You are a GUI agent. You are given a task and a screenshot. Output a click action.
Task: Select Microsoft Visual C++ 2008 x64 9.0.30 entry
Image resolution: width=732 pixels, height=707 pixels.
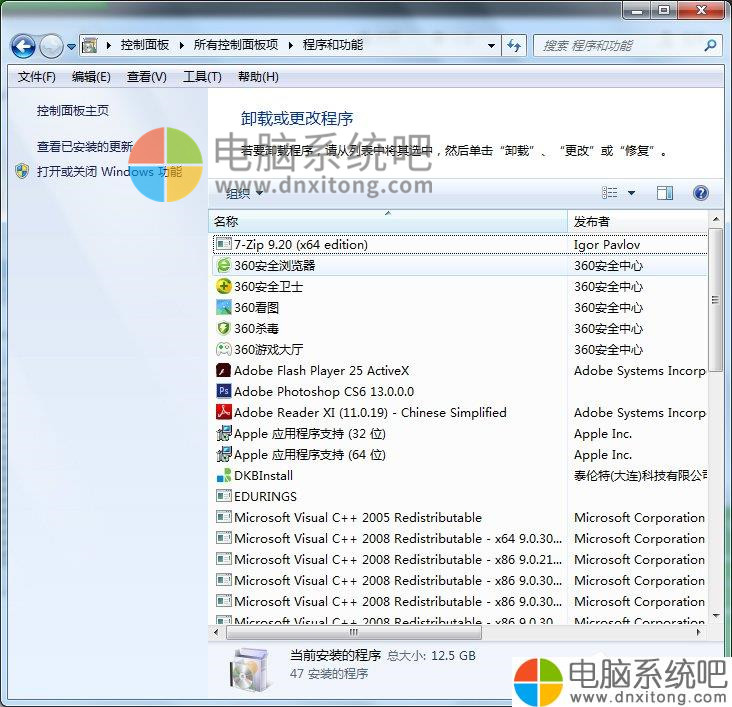[460, 538]
